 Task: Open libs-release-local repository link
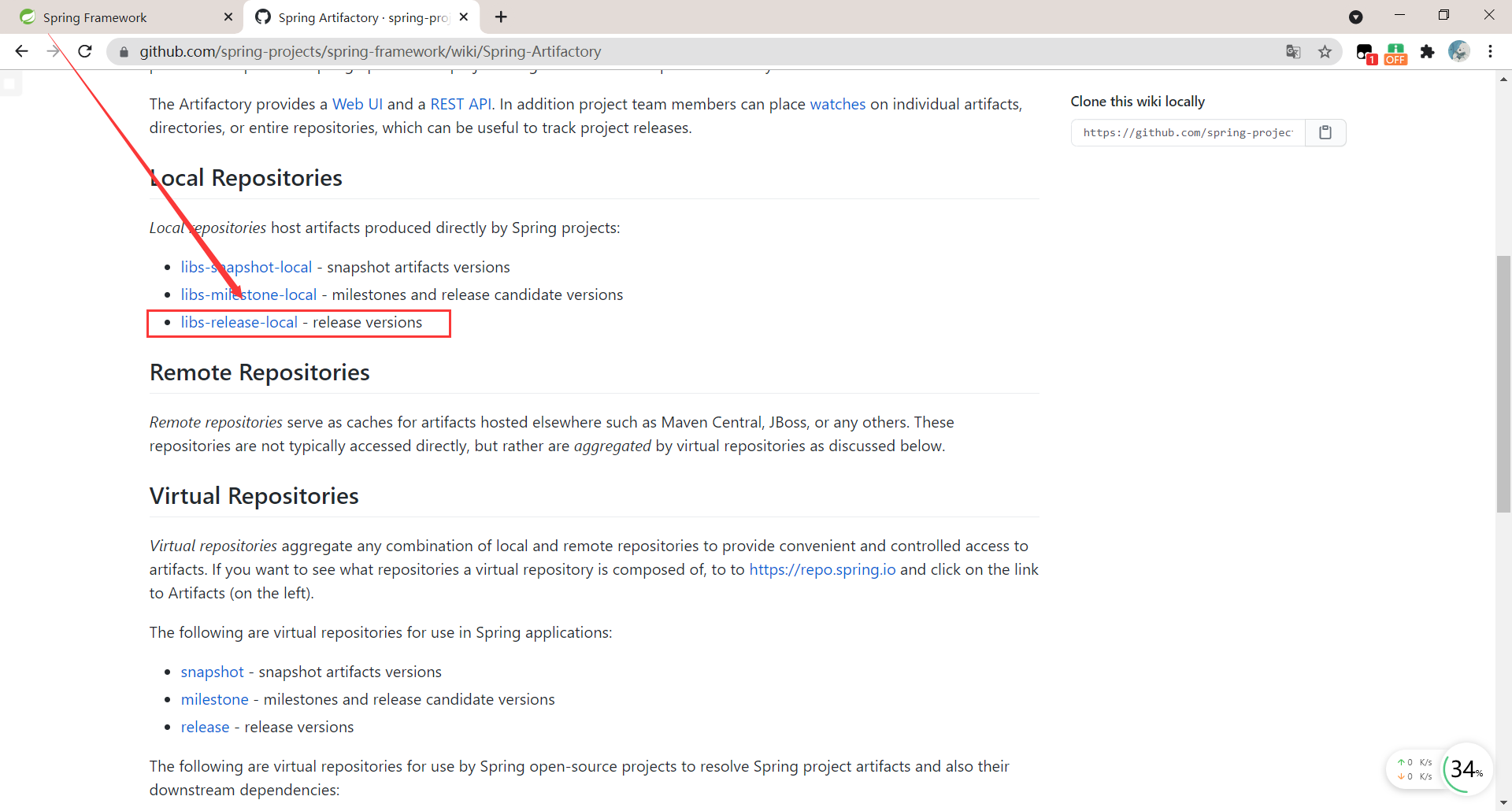tap(239, 322)
